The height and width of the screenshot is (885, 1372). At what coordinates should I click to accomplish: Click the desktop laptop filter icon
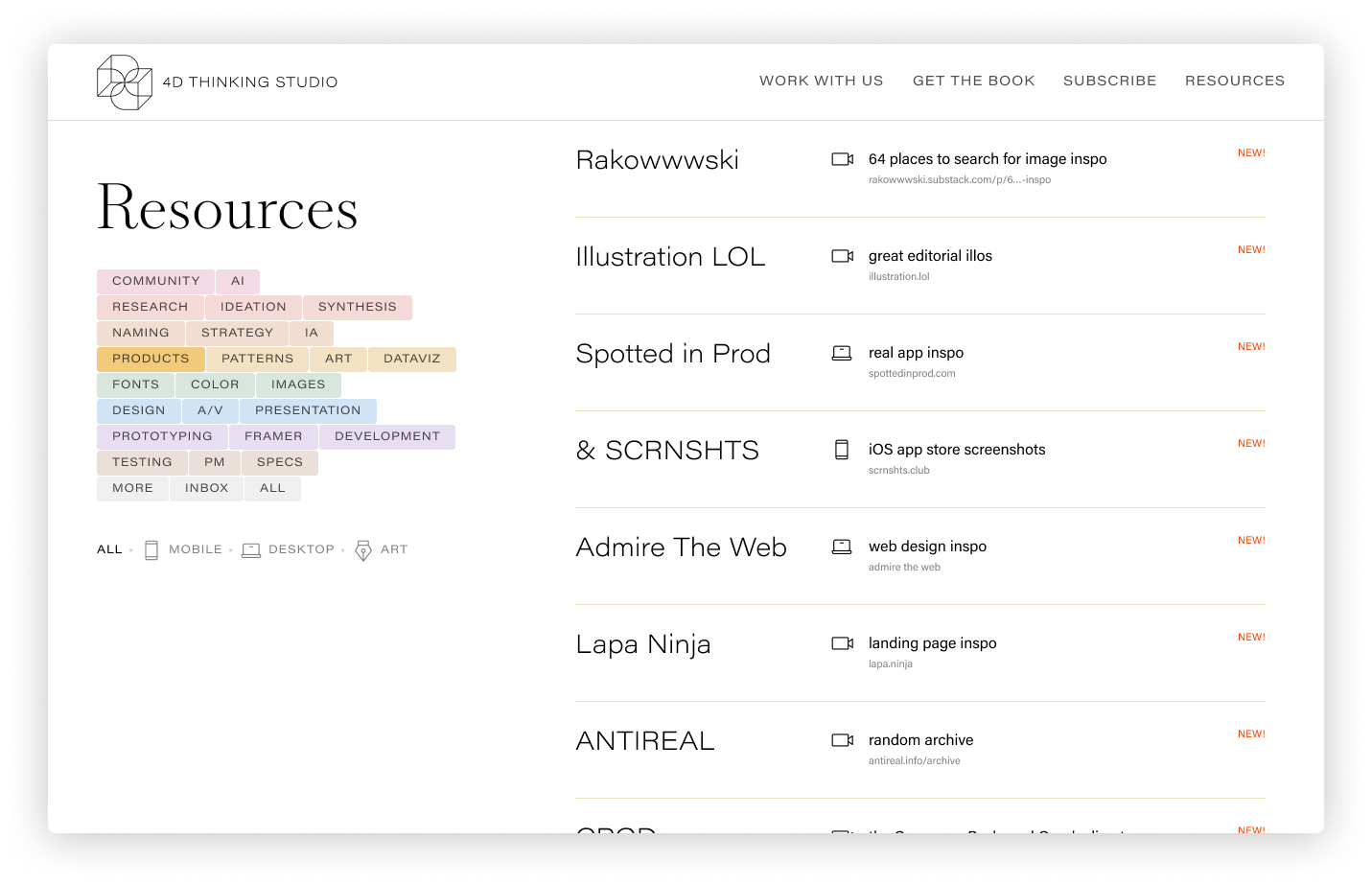tap(251, 550)
